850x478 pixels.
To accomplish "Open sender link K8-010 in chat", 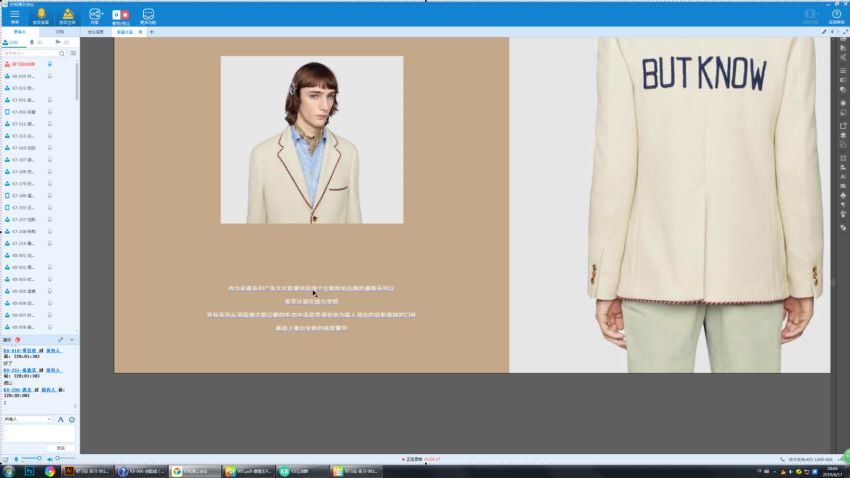I will [20, 351].
